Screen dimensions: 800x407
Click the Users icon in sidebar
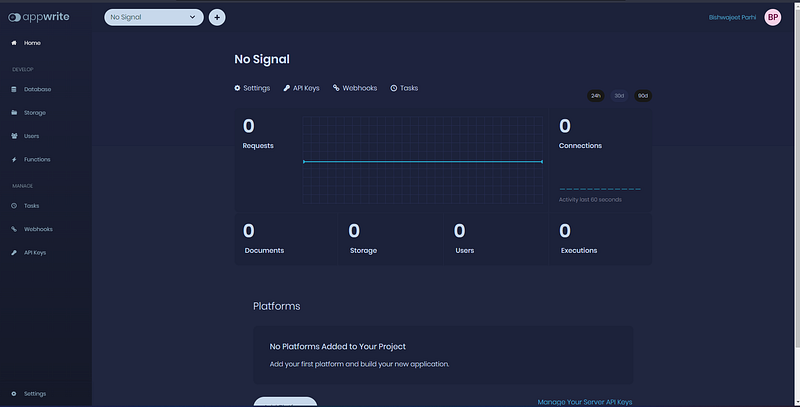14,136
